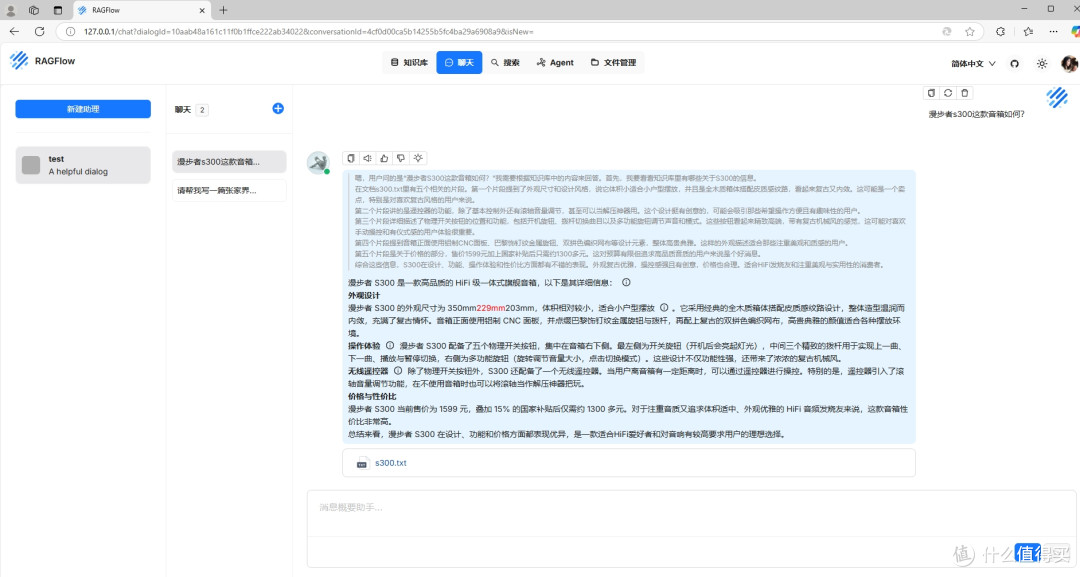Open reference info icon after '无线遥控器'
Image resolution: width=1080 pixels, height=577 pixels.
[x=397, y=370]
